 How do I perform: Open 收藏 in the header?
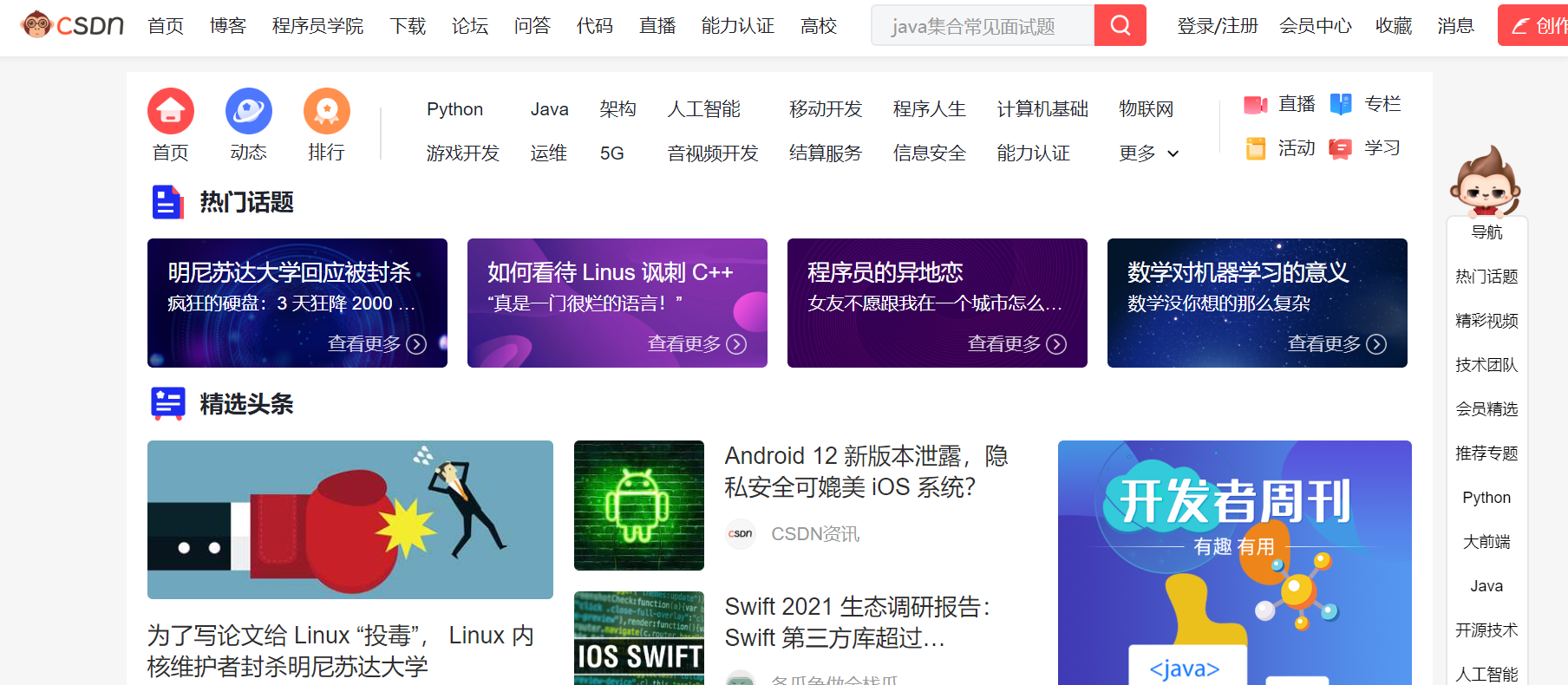(1394, 26)
